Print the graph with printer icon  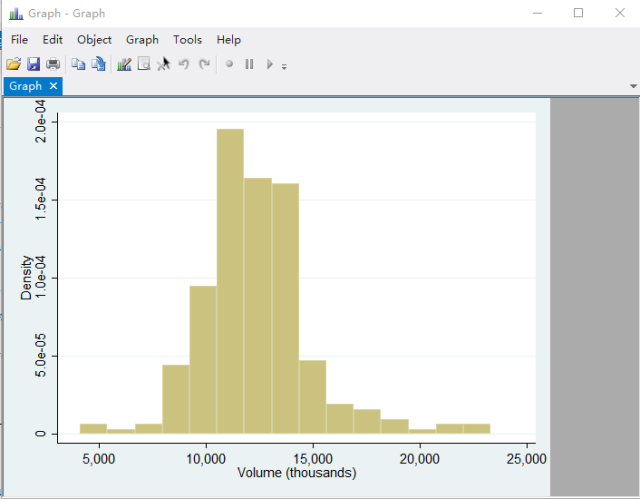click(x=53, y=64)
